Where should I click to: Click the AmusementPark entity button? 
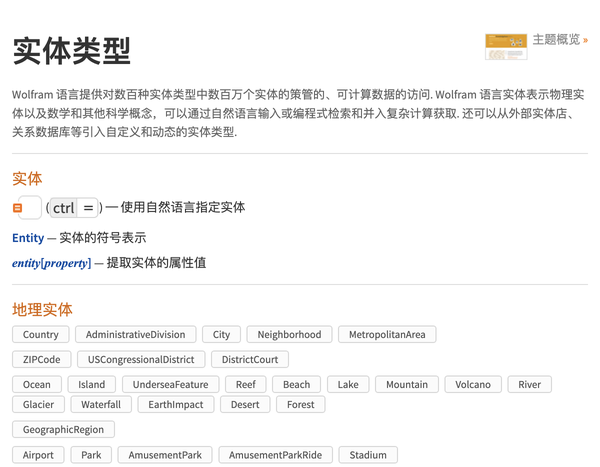165,455
